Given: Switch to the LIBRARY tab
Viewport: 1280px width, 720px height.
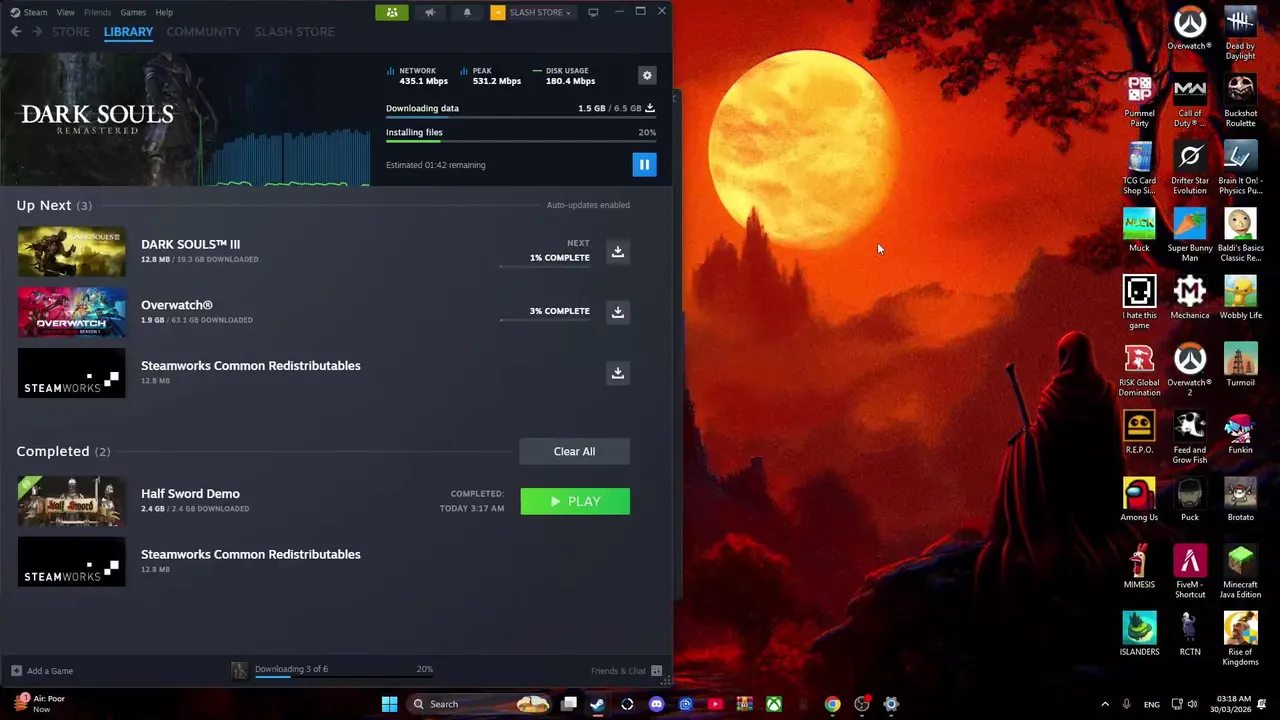Looking at the screenshot, I should [128, 32].
